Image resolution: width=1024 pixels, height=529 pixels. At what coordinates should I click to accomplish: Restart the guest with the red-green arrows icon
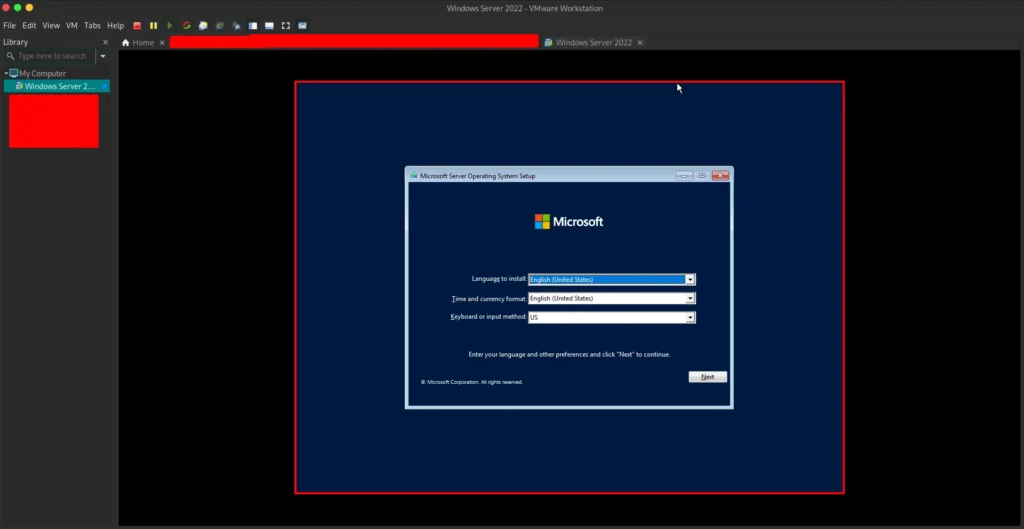pyautogui.click(x=187, y=25)
